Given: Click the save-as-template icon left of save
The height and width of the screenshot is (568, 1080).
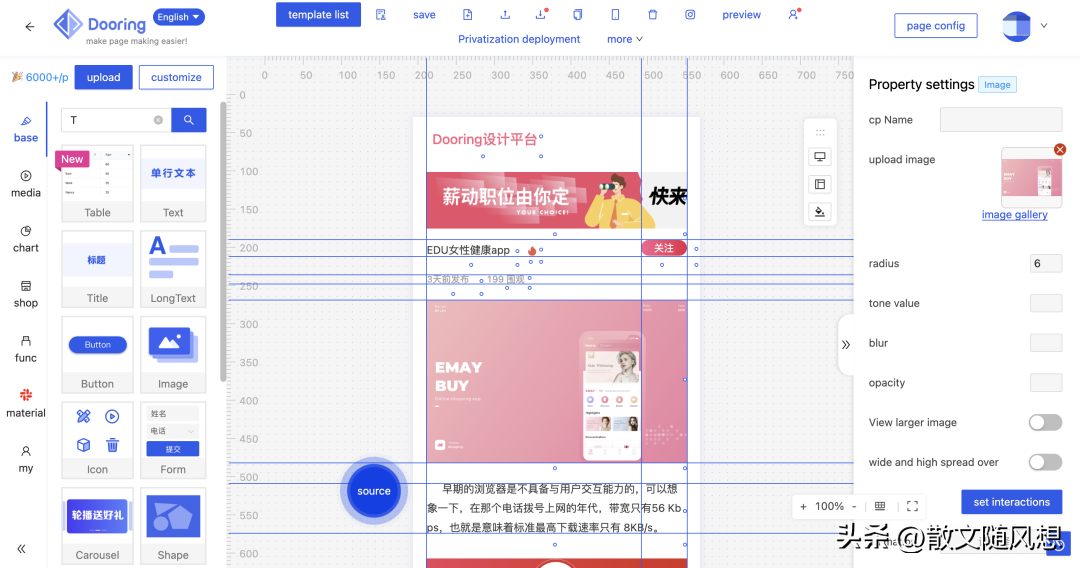Looking at the screenshot, I should (x=381, y=14).
